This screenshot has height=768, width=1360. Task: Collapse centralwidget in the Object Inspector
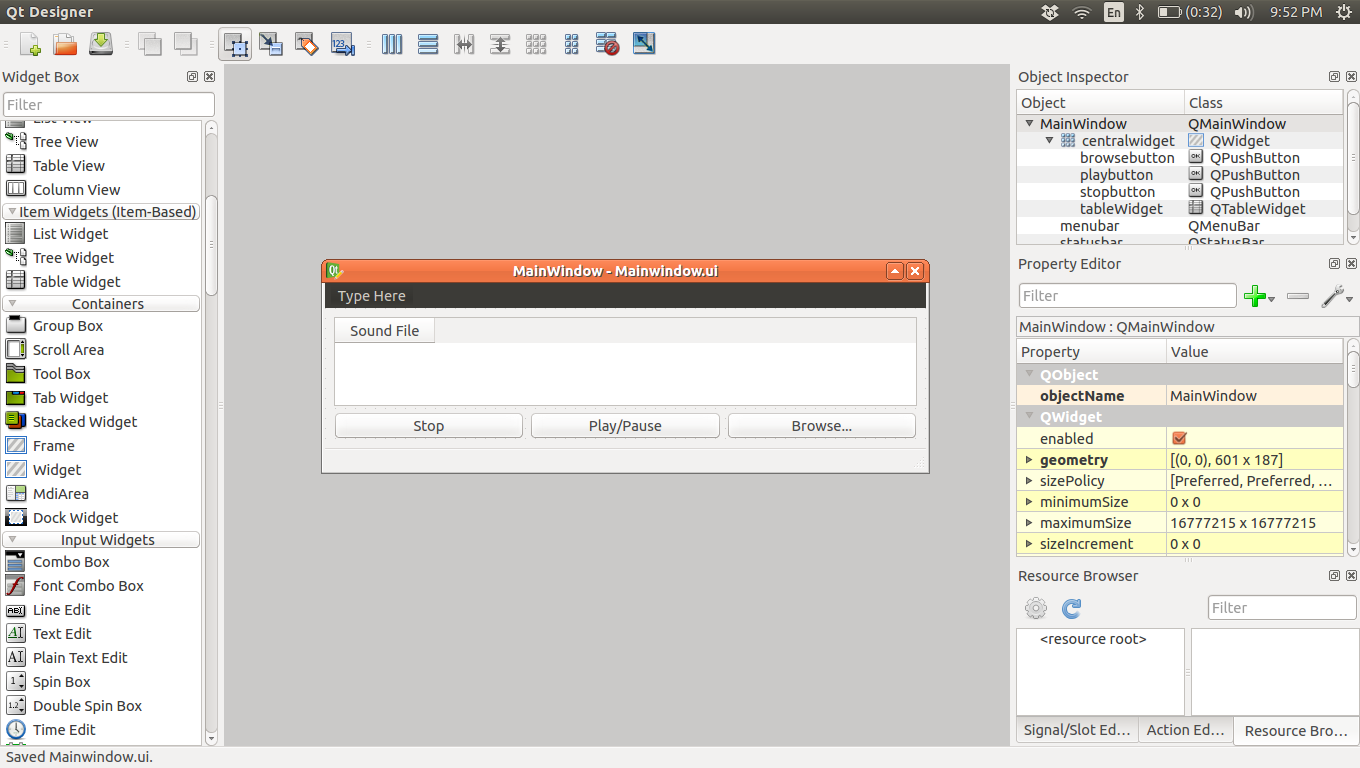pos(1048,140)
